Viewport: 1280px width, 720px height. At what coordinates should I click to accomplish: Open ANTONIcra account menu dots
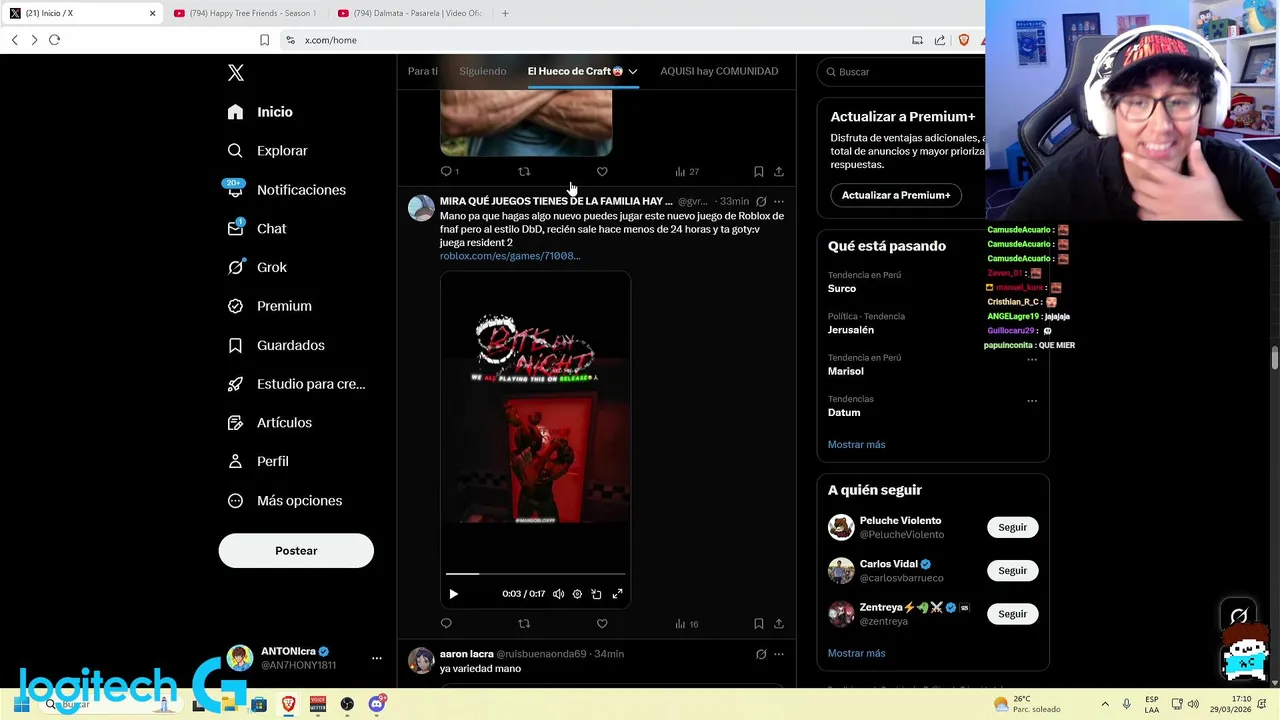(x=377, y=658)
